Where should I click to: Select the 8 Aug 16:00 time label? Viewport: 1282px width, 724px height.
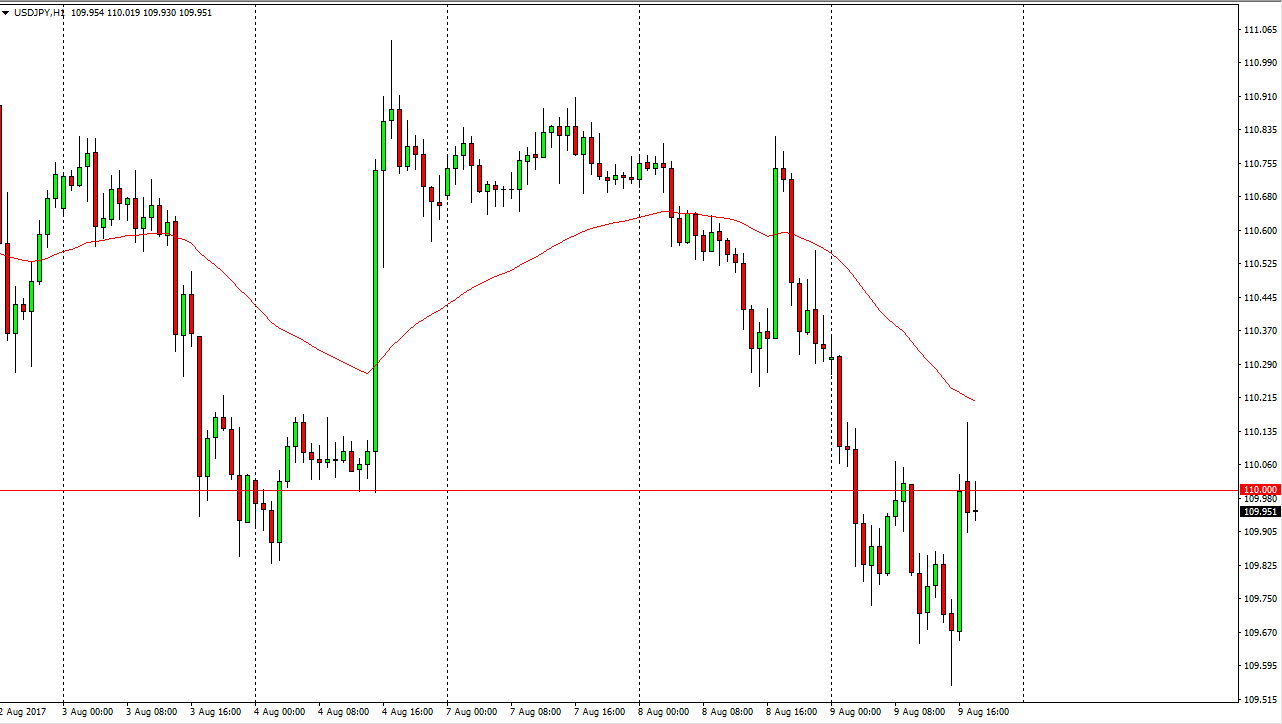[791, 712]
